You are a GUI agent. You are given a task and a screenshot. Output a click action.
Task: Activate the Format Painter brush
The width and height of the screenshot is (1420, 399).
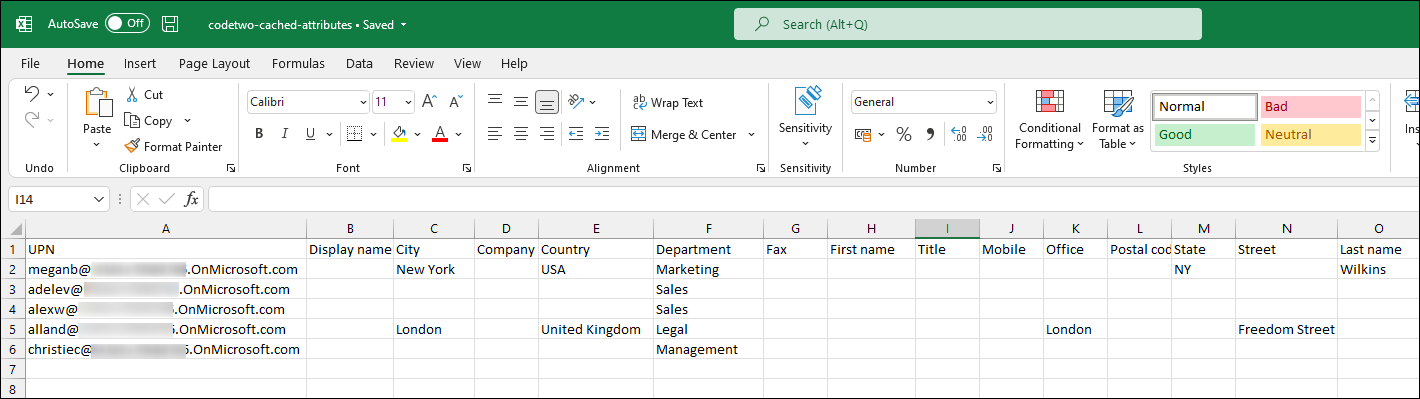click(174, 147)
